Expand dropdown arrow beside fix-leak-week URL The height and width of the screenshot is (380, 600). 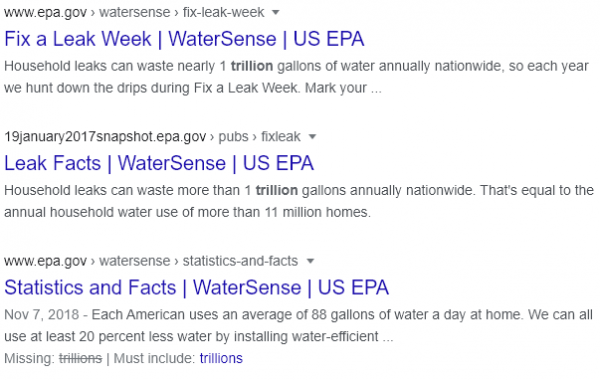click(276, 13)
